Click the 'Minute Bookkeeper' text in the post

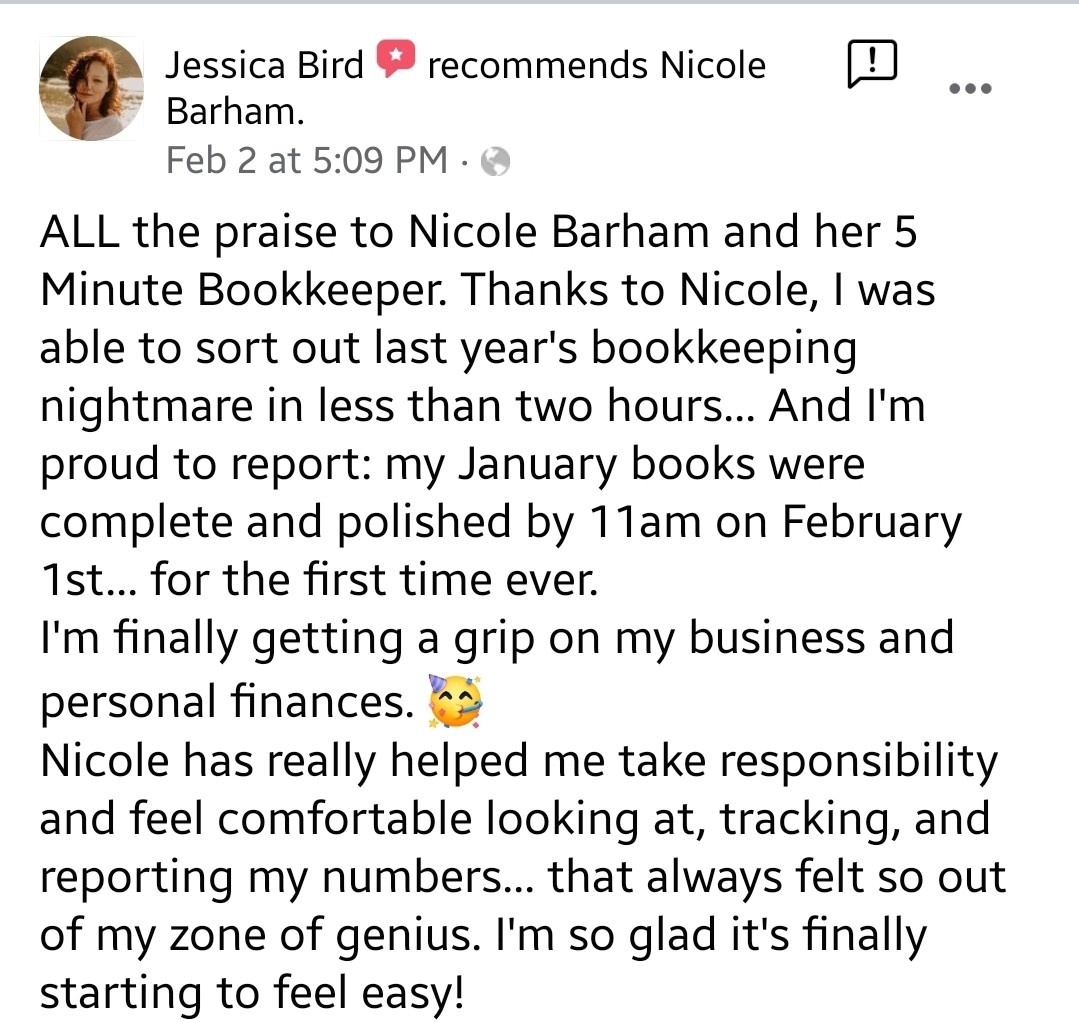242,289
